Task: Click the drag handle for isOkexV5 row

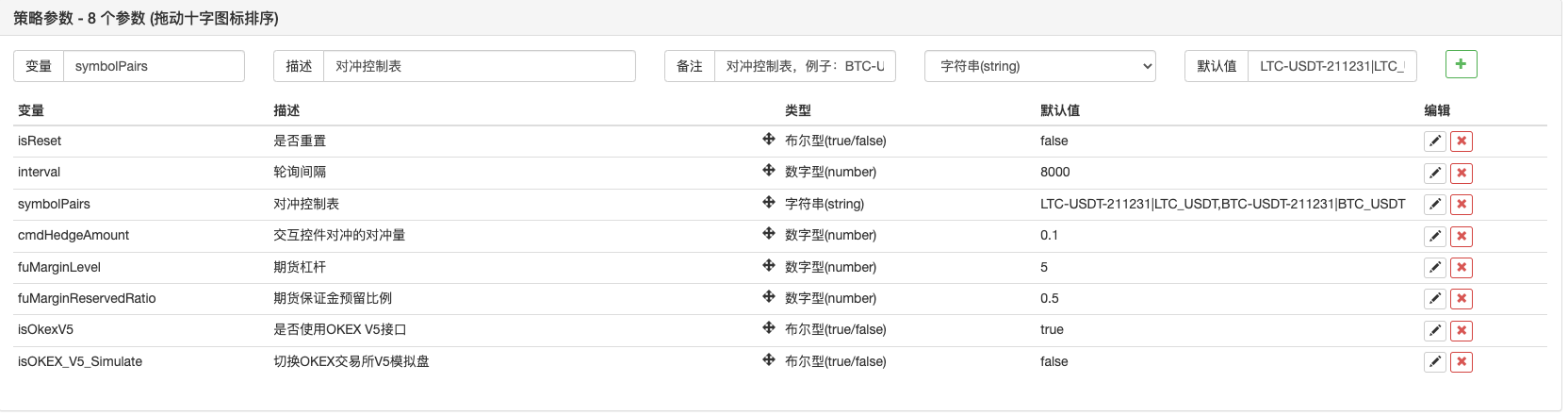Action: click(x=769, y=328)
